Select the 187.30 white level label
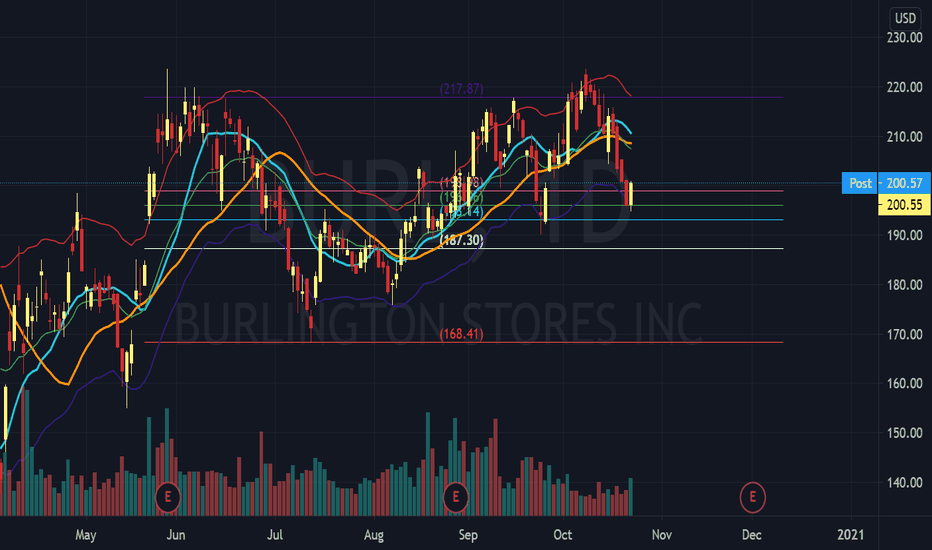The image size is (932, 550). click(461, 240)
